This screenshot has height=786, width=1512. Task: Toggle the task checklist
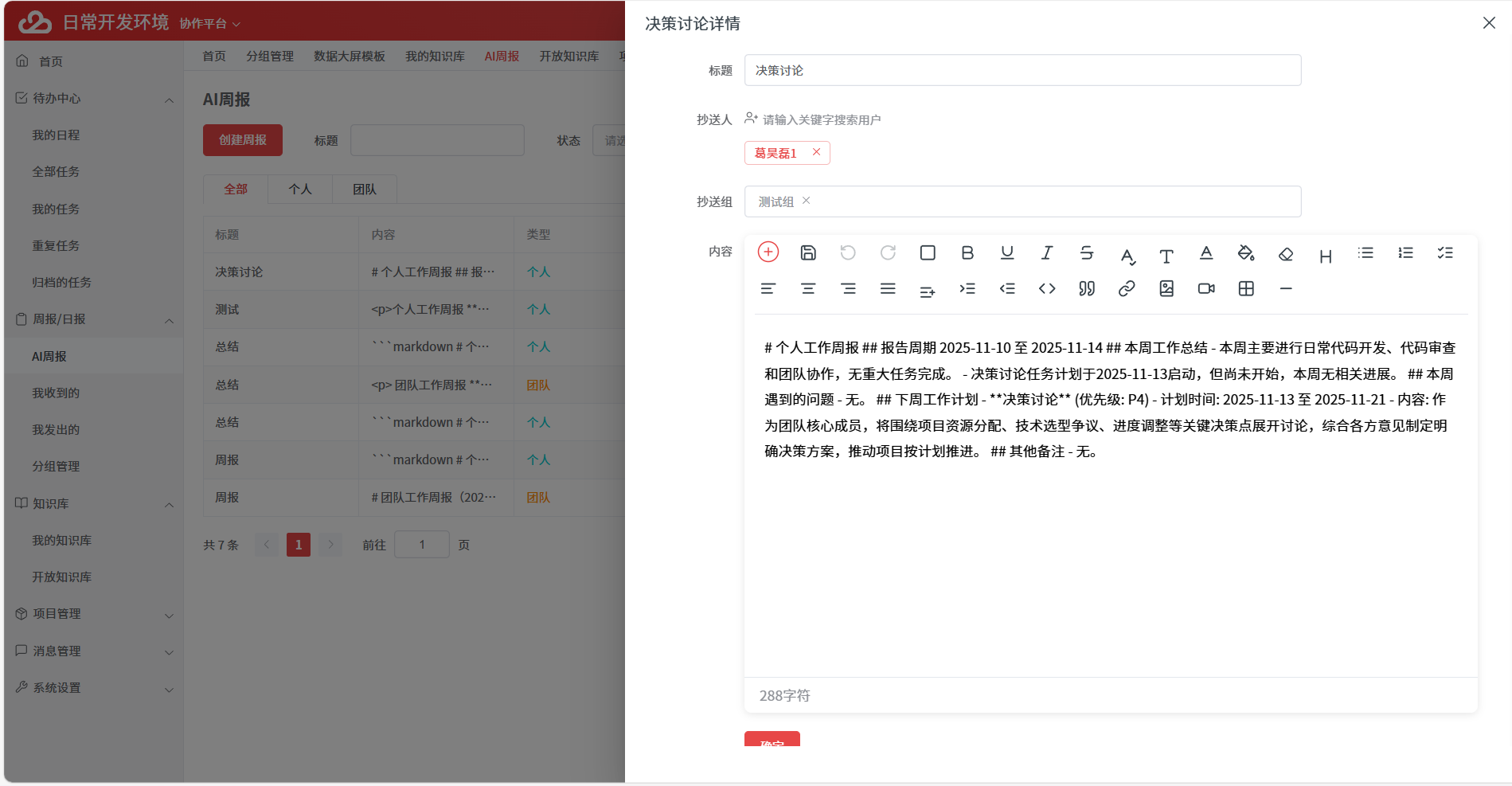point(1445,252)
